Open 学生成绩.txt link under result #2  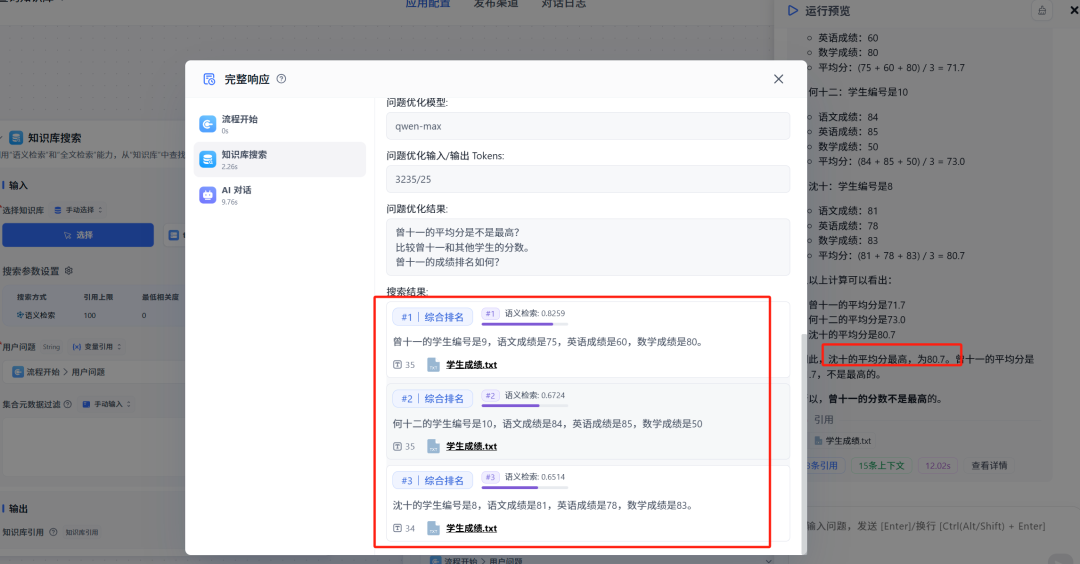[x=472, y=447]
